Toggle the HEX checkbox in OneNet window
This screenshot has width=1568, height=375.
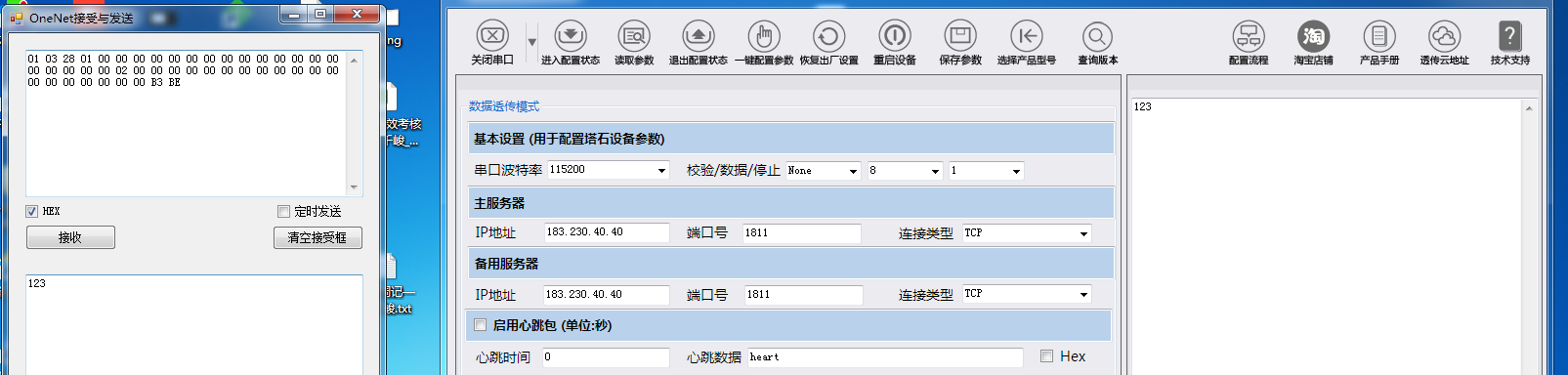tap(32, 211)
